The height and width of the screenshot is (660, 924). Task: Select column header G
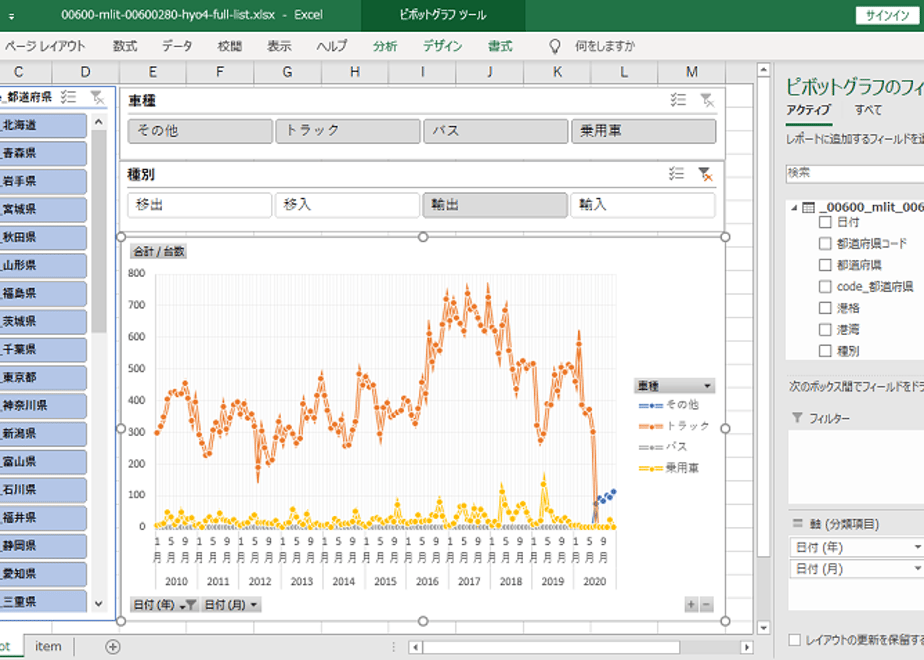pos(288,72)
